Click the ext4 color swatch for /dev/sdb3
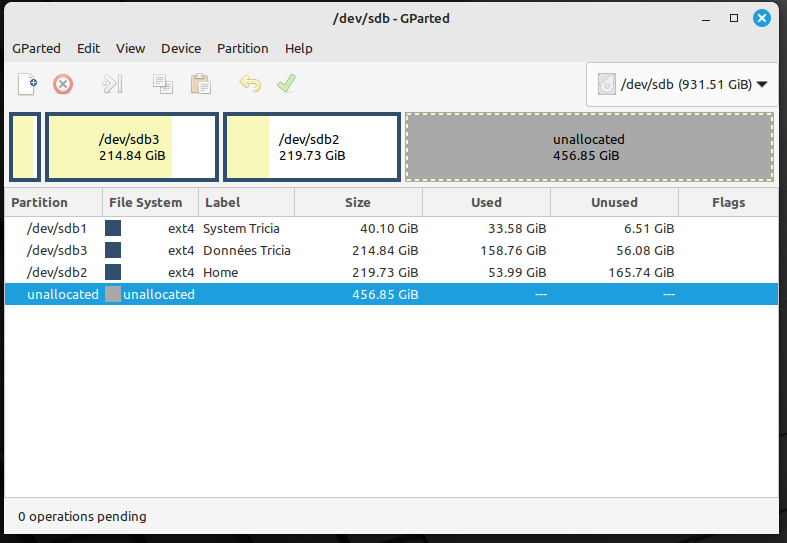Image resolution: width=787 pixels, height=543 pixels. click(113, 250)
